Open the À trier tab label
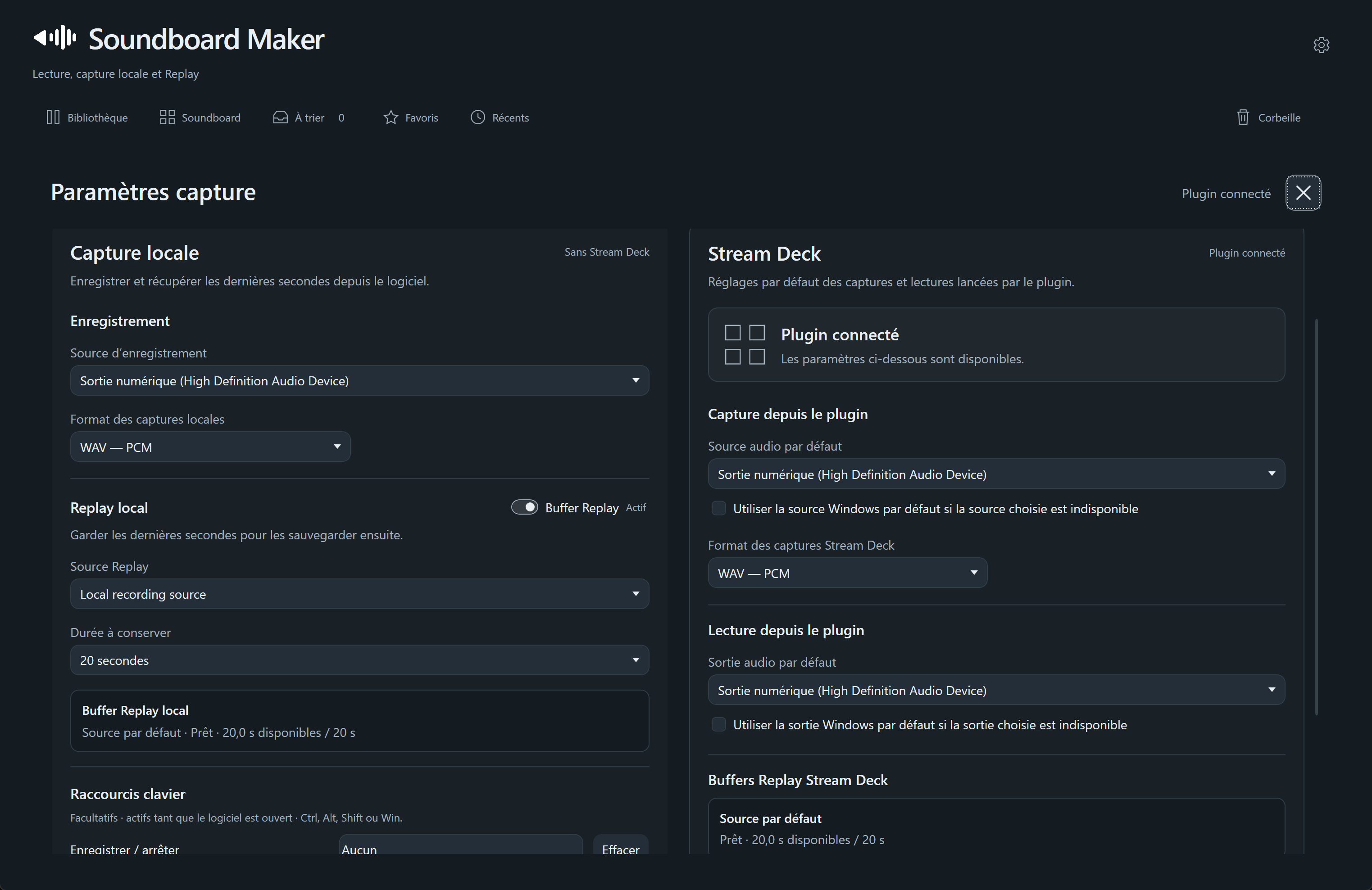 [x=309, y=117]
